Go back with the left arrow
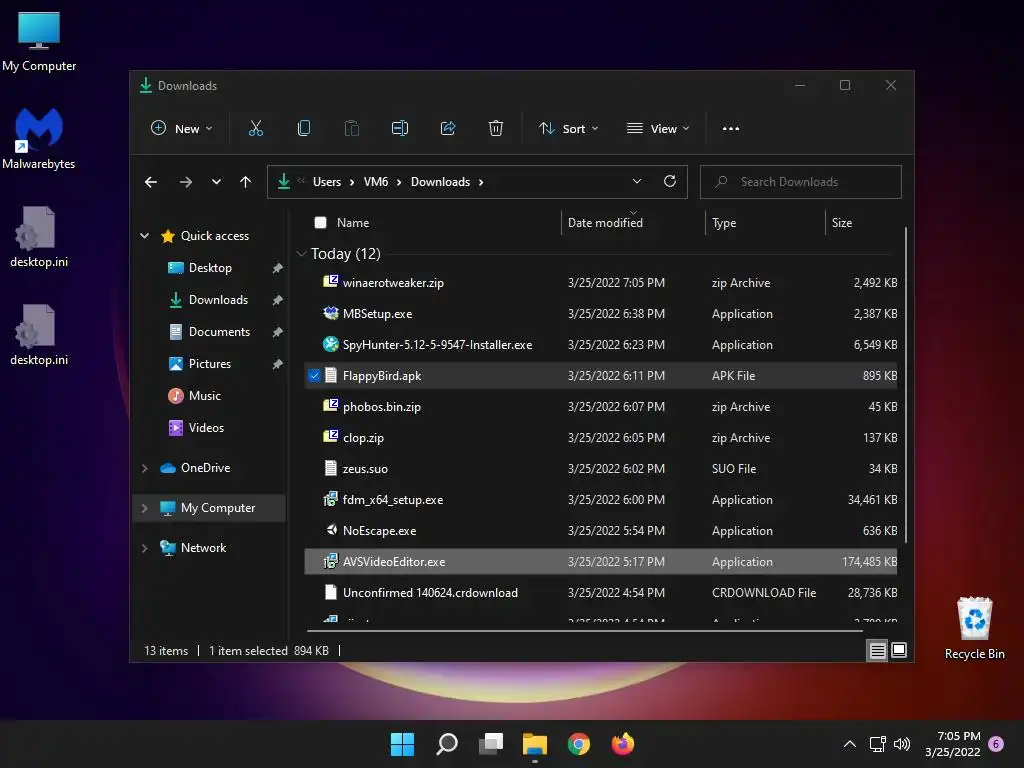1024x768 pixels. click(151, 182)
